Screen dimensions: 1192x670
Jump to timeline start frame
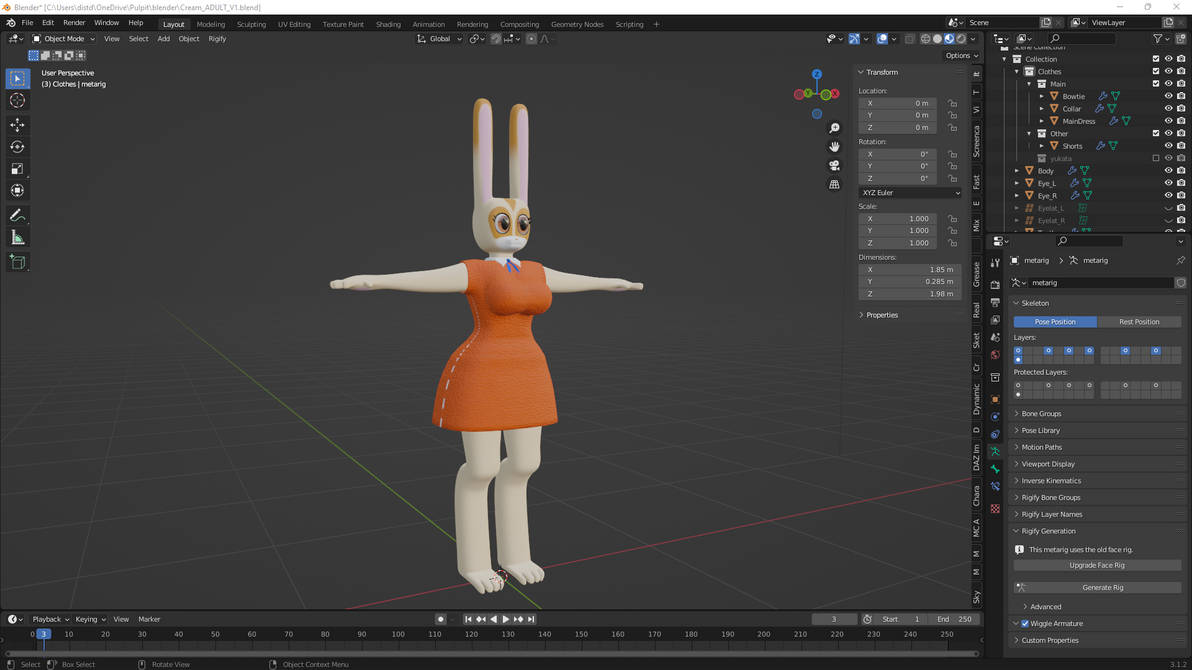pyautogui.click(x=468, y=619)
